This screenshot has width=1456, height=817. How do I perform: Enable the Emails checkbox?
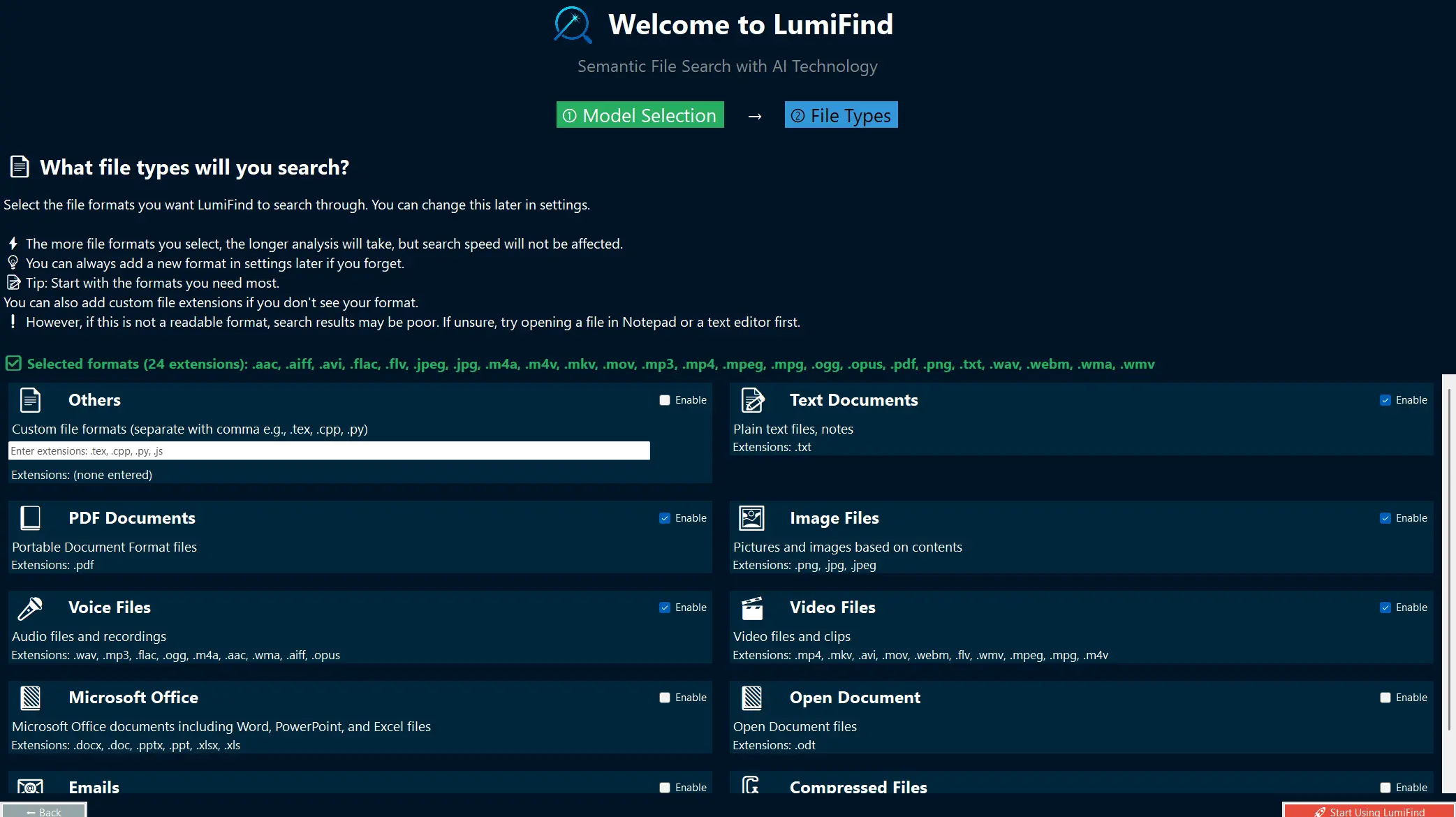click(665, 788)
